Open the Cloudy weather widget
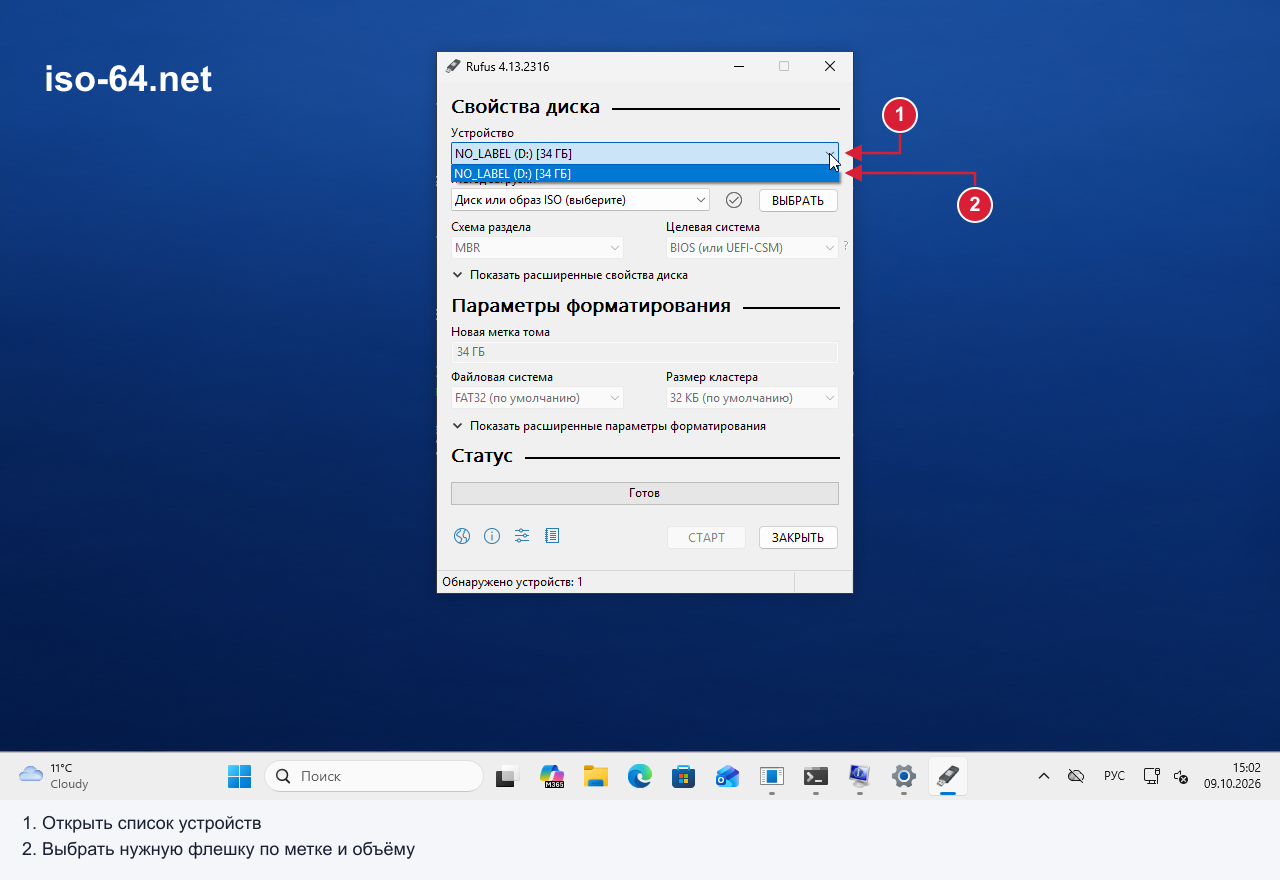Image resolution: width=1280 pixels, height=880 pixels. click(x=54, y=776)
